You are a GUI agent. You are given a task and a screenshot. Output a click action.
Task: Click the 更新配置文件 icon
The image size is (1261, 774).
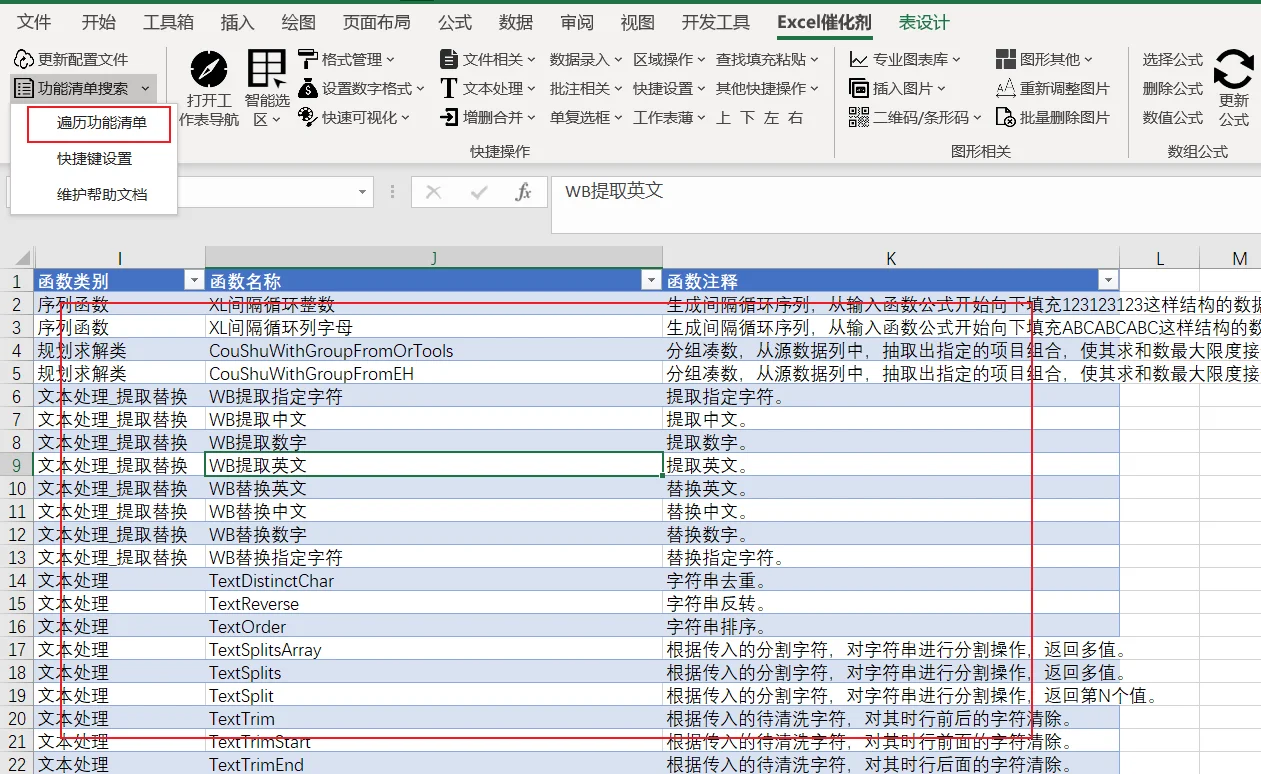(x=24, y=59)
